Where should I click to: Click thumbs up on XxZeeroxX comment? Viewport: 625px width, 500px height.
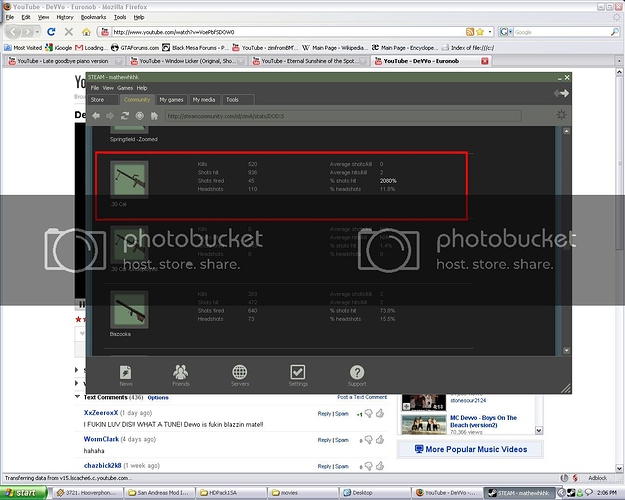coord(380,413)
